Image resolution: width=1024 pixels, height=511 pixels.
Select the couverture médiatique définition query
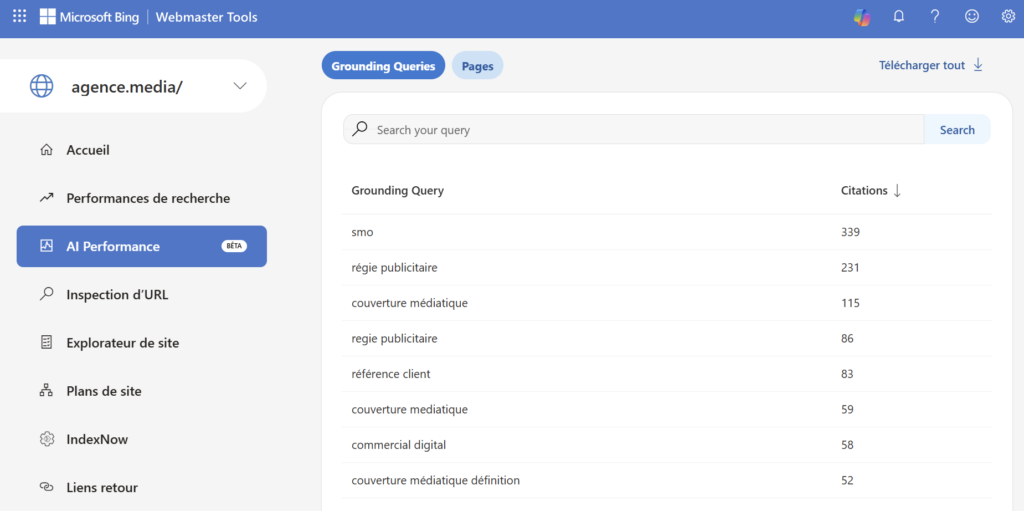pyautogui.click(x=436, y=480)
